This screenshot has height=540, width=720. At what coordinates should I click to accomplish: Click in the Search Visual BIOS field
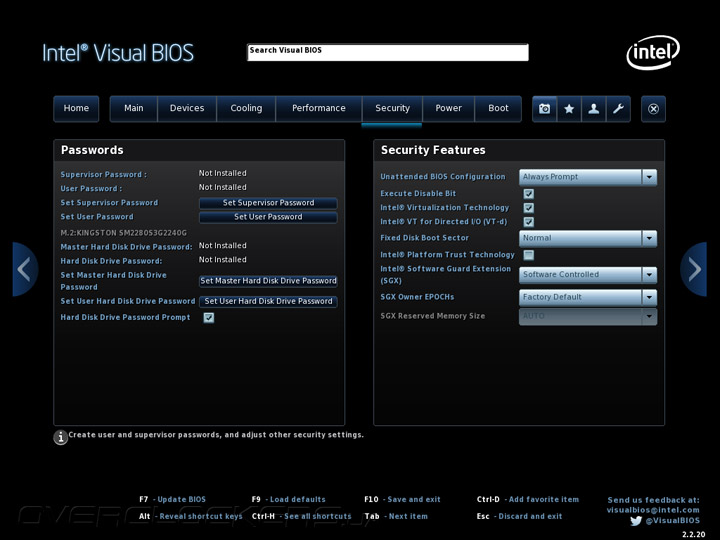tap(388, 52)
